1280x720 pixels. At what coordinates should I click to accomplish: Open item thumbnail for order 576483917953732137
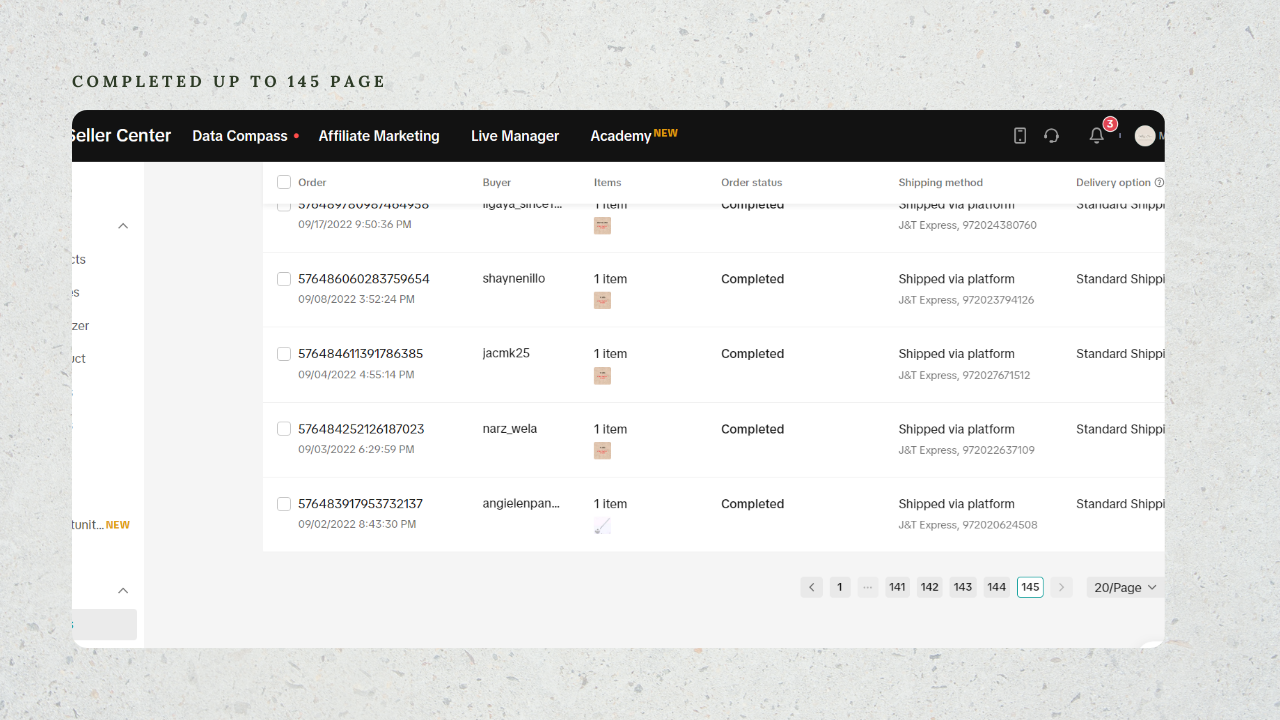tap(602, 526)
